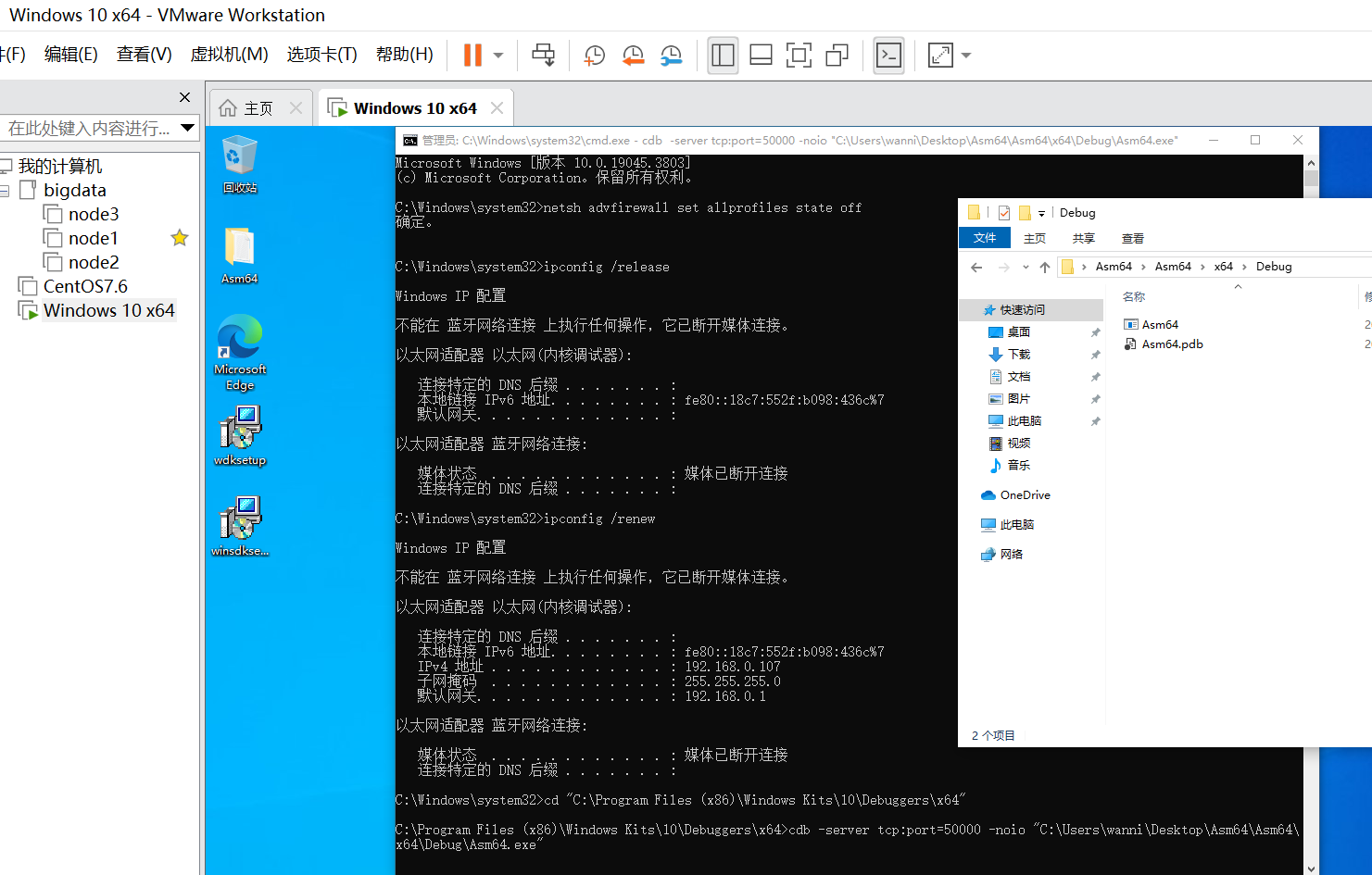
Task: Pause the virtual machine
Action: pyautogui.click(x=472, y=56)
